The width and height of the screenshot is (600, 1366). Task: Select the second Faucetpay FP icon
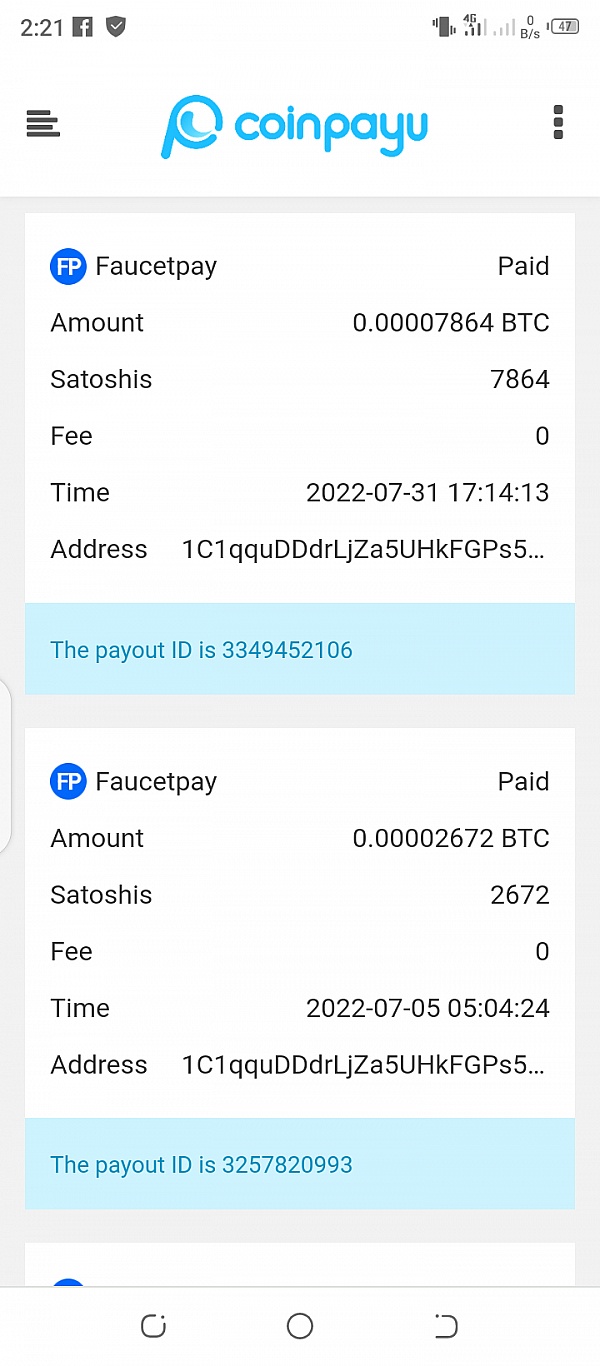click(x=68, y=781)
